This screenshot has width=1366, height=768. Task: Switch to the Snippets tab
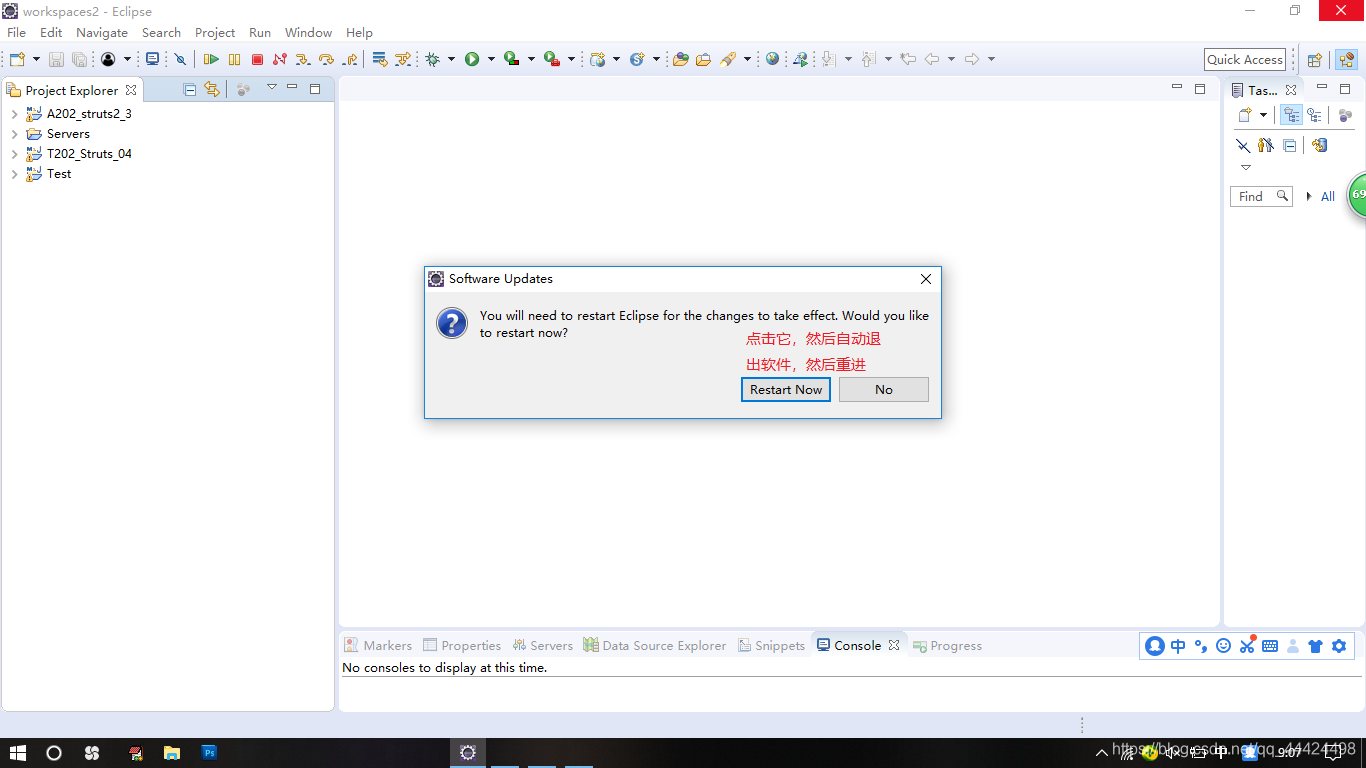[771, 646]
